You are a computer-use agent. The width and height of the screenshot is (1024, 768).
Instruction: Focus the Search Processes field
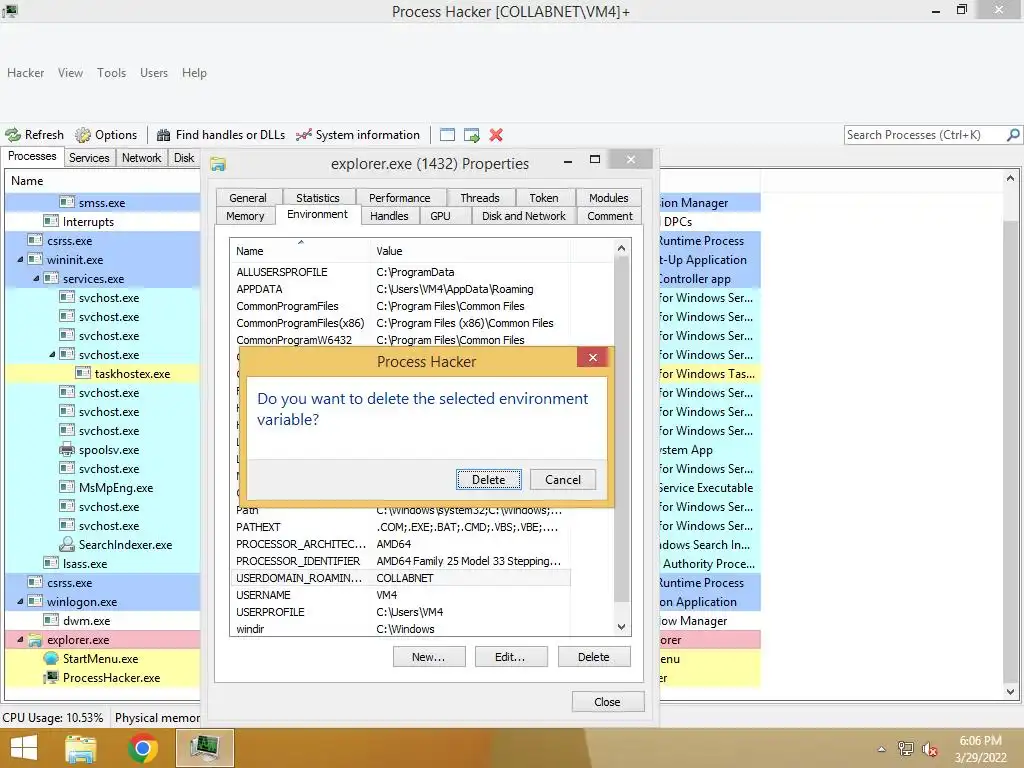(x=924, y=135)
